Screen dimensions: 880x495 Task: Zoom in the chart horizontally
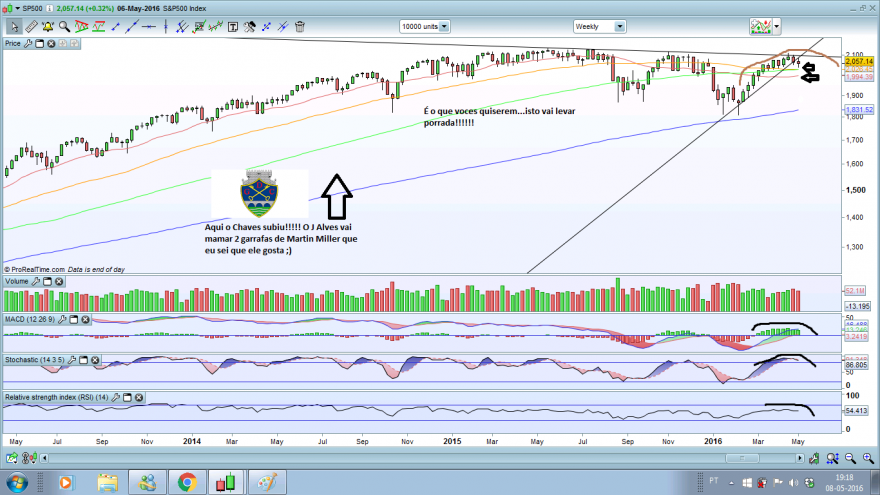click(x=868, y=459)
